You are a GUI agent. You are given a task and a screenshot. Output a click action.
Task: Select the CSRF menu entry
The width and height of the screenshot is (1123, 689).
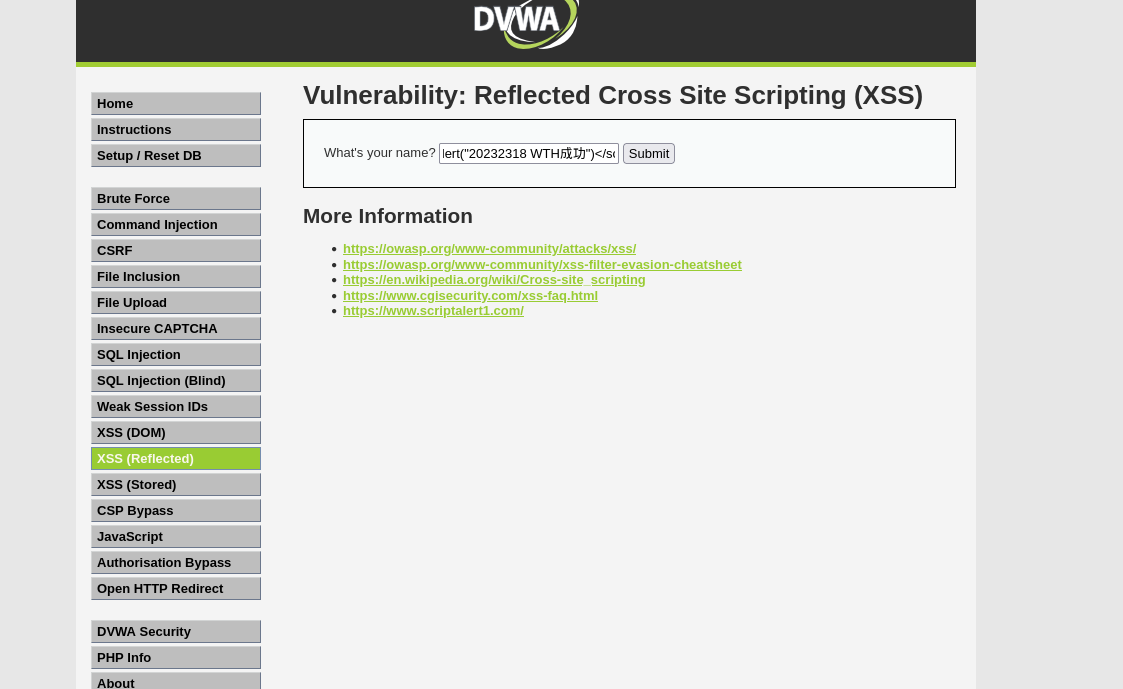click(175, 251)
